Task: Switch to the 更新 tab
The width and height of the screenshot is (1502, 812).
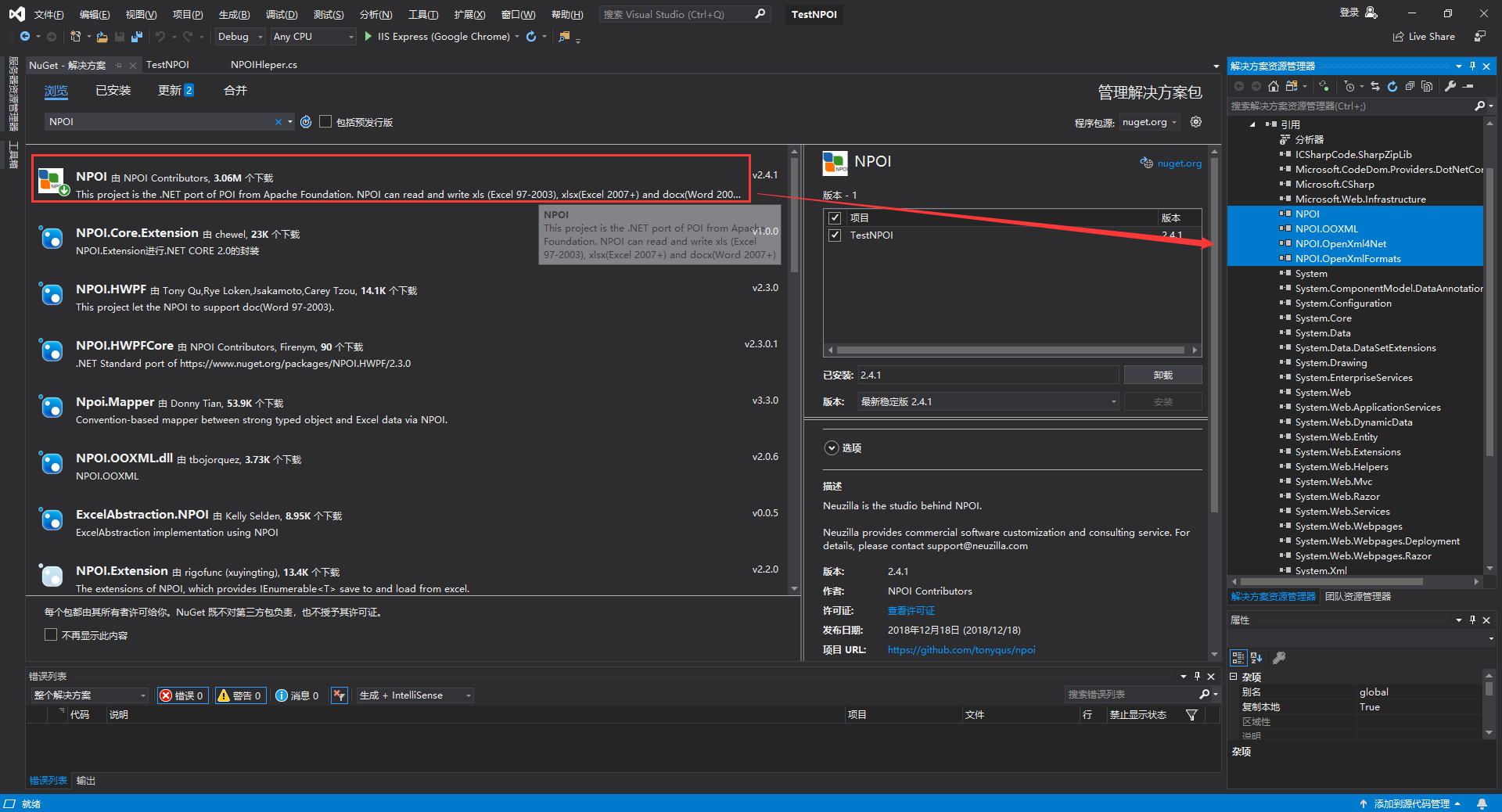Action: point(175,91)
